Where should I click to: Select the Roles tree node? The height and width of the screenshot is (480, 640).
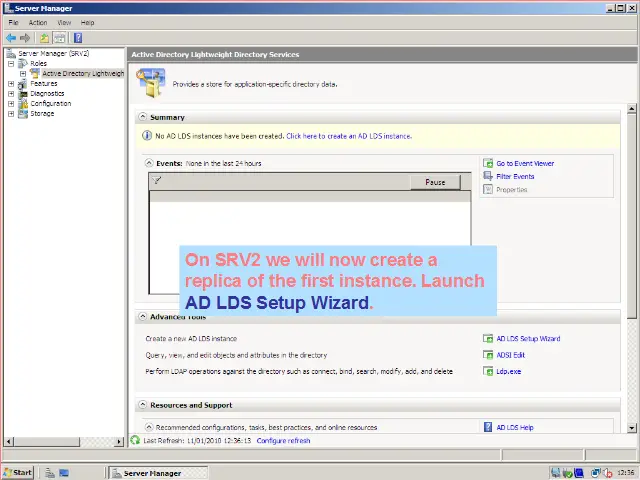pyautogui.click(x=38, y=63)
